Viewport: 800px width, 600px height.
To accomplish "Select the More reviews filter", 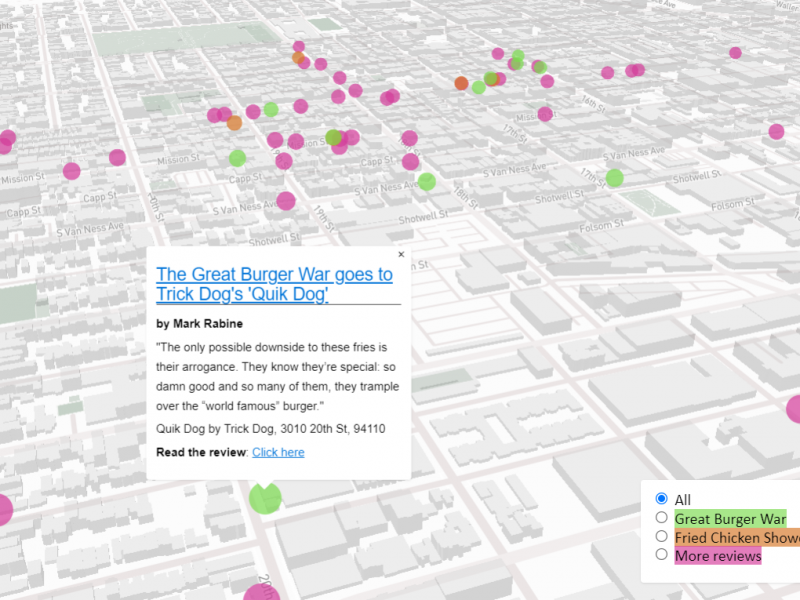I will pos(661,555).
